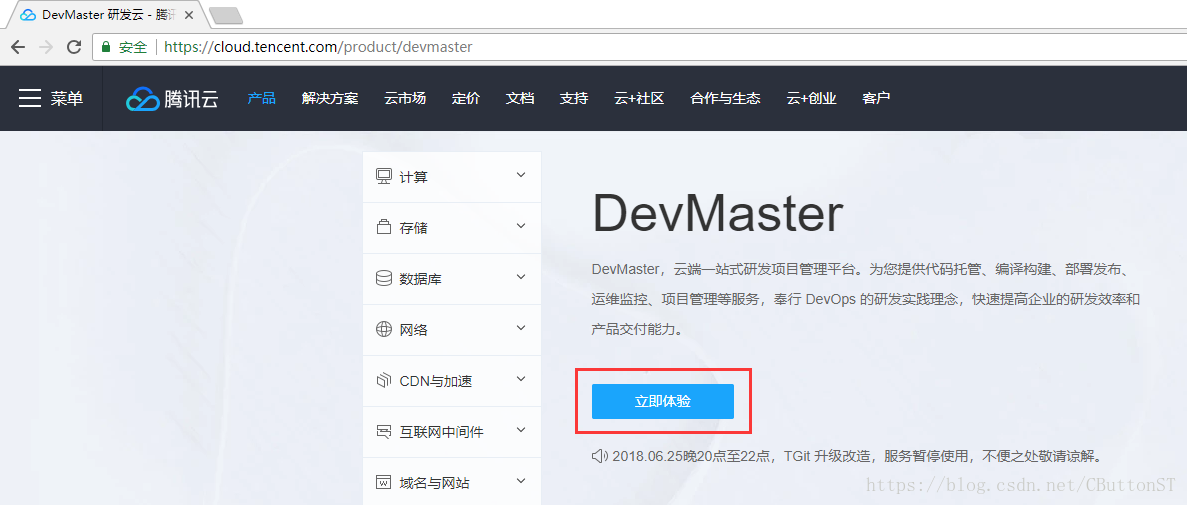Expand the 数据库 category chevron
The width and height of the screenshot is (1187, 505).
pos(521,277)
